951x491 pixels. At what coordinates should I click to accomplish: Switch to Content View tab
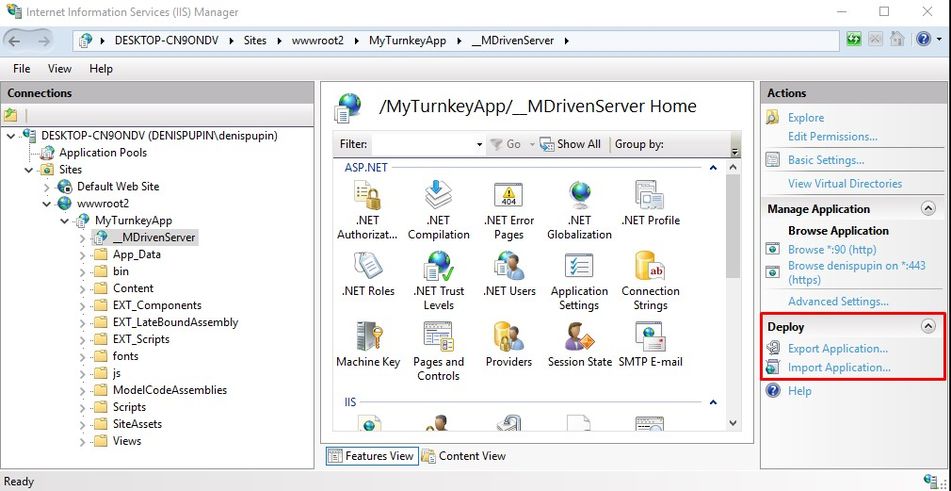(464, 456)
